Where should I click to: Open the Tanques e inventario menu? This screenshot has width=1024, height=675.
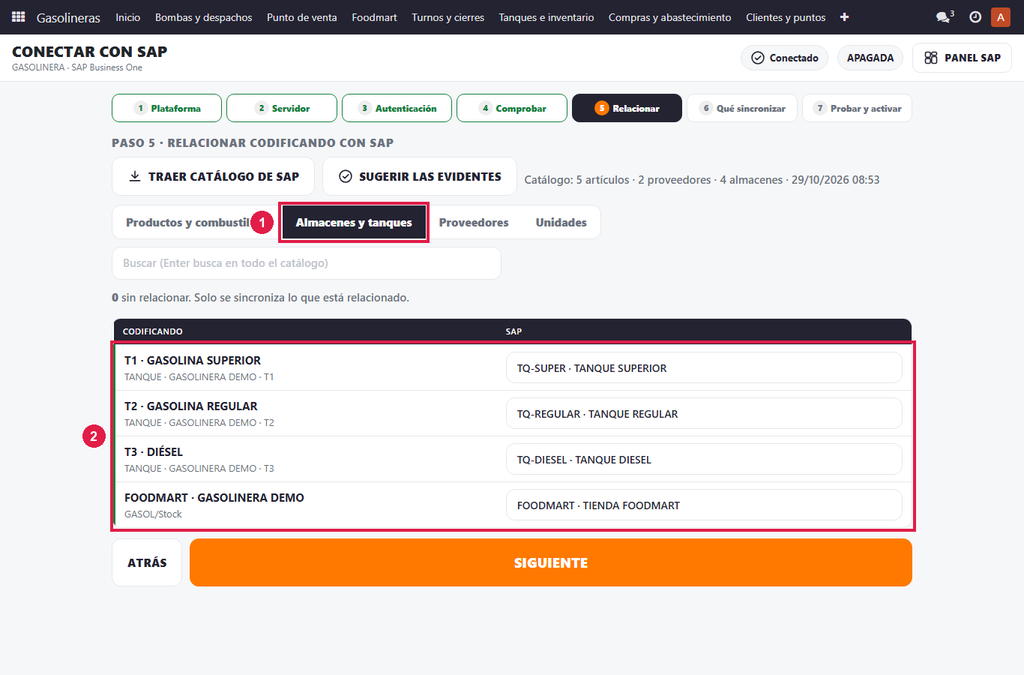547,17
